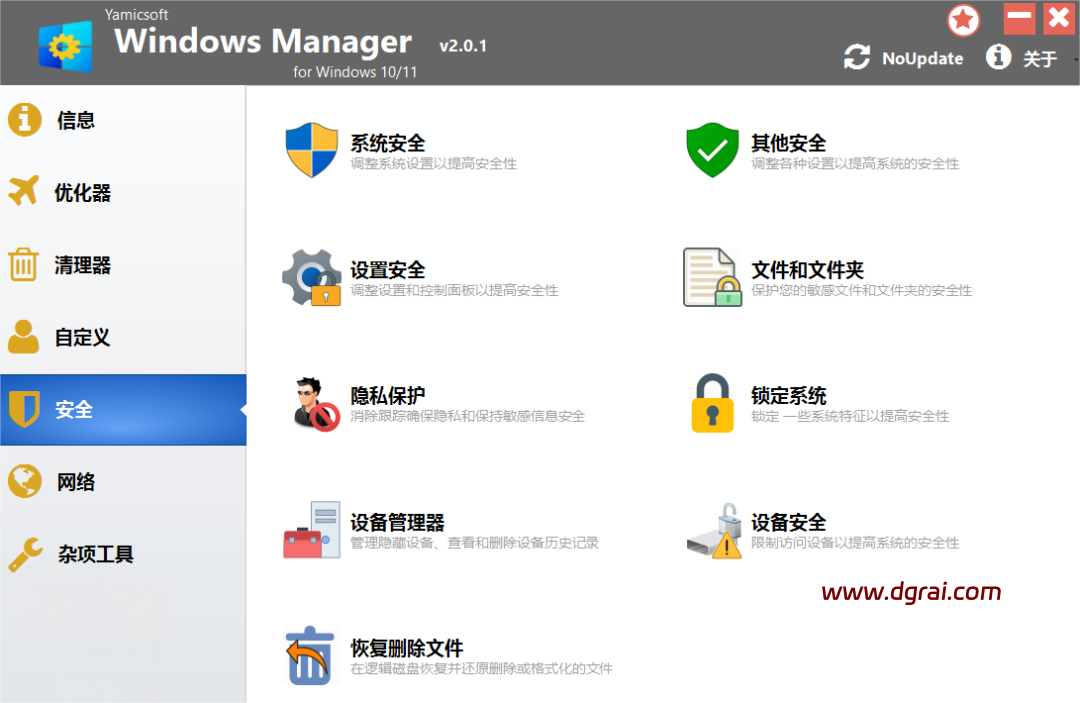Select the 设备安全 drive warning icon
1080x703 pixels.
712,531
